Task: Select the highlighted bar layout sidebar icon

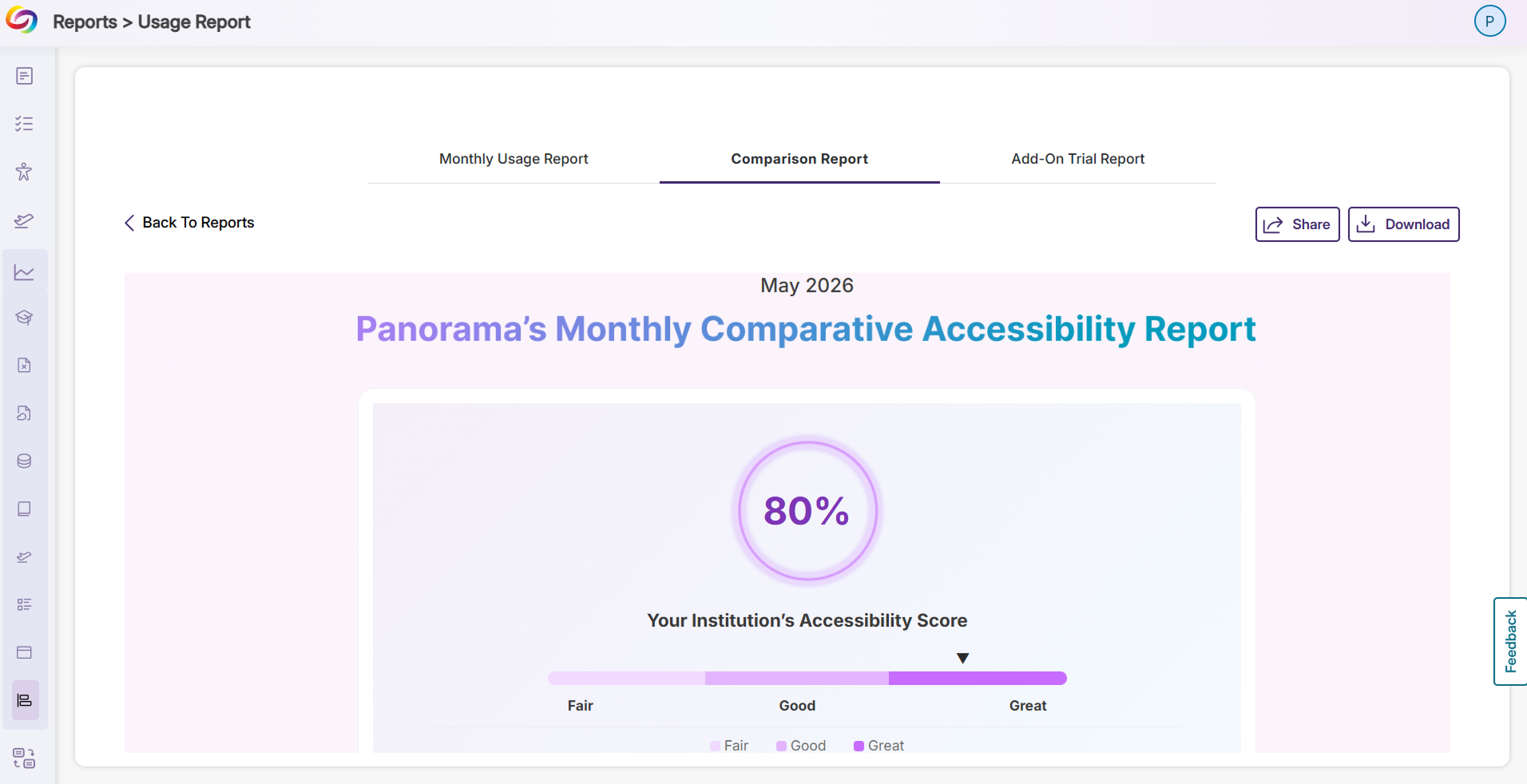Action: tap(25, 700)
